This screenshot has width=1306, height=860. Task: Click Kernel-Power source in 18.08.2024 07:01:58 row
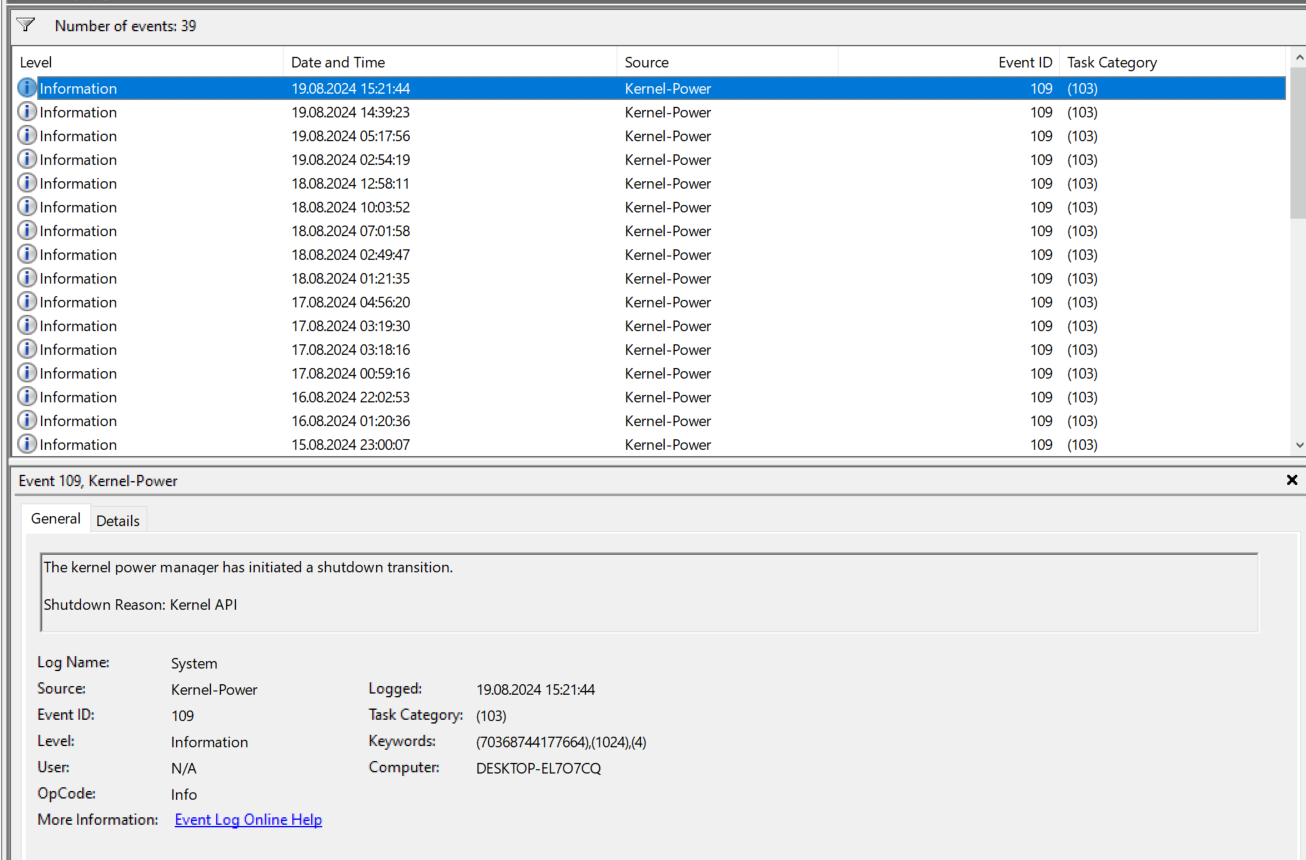(668, 231)
